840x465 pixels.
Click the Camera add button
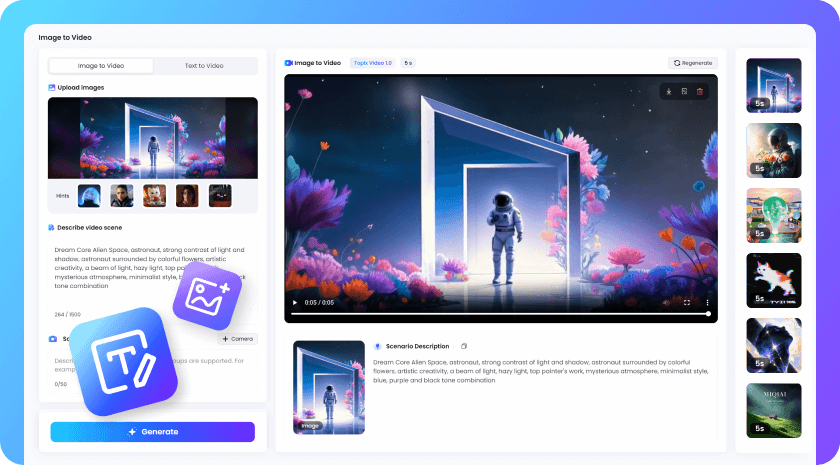238,339
